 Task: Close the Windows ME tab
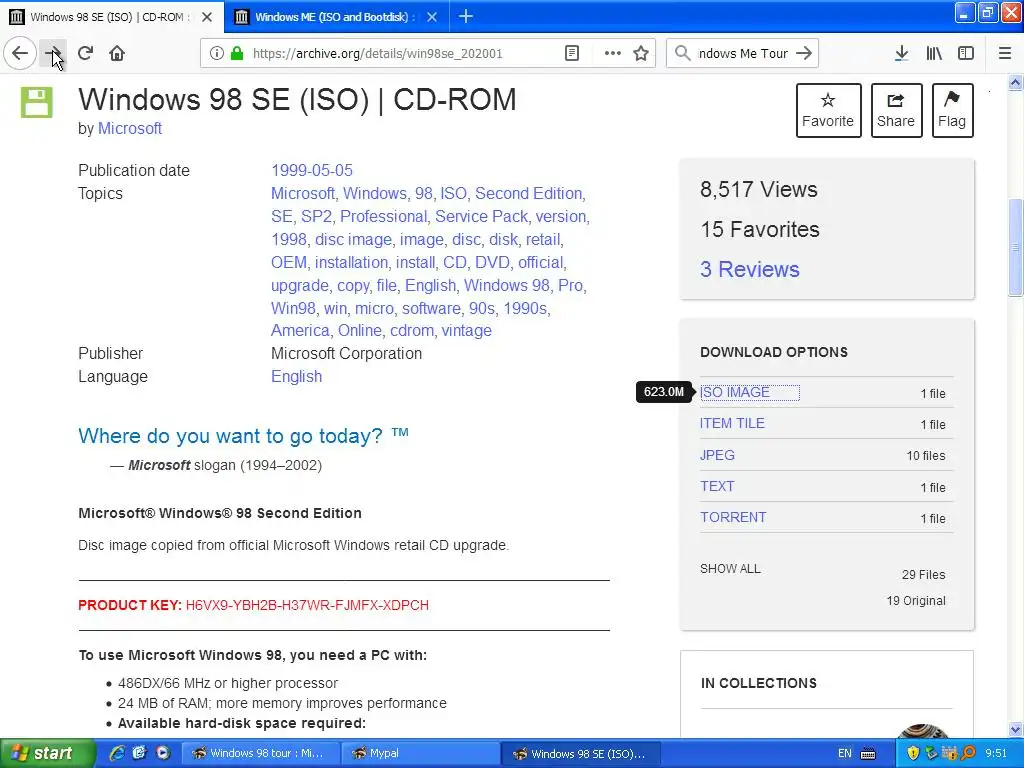432,17
